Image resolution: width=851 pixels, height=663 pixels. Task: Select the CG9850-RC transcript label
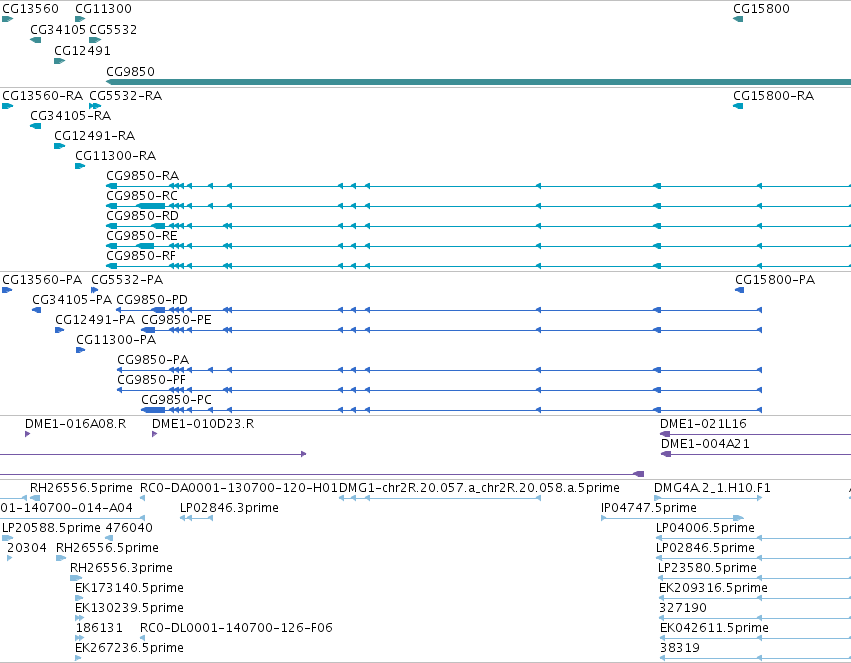point(142,196)
